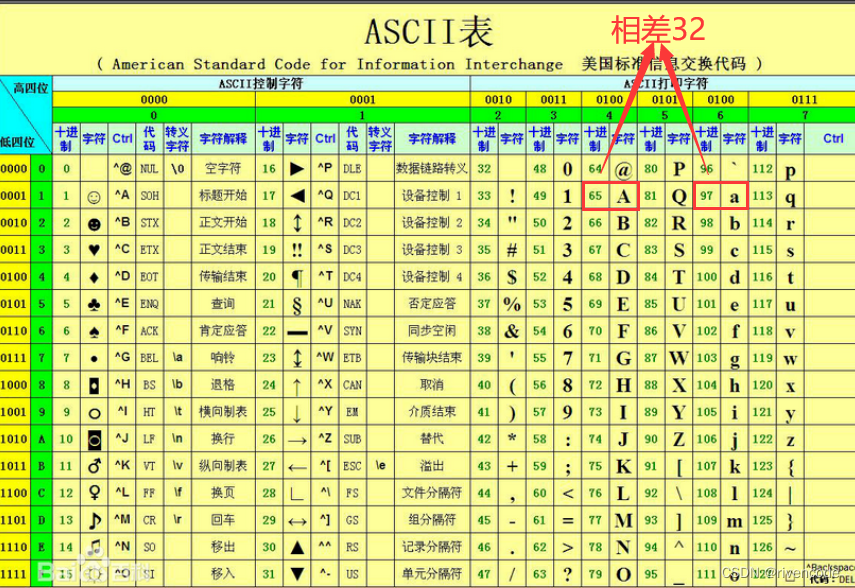Select the "正文开始" description cell
This screenshot has height=588, width=855.
222,223
